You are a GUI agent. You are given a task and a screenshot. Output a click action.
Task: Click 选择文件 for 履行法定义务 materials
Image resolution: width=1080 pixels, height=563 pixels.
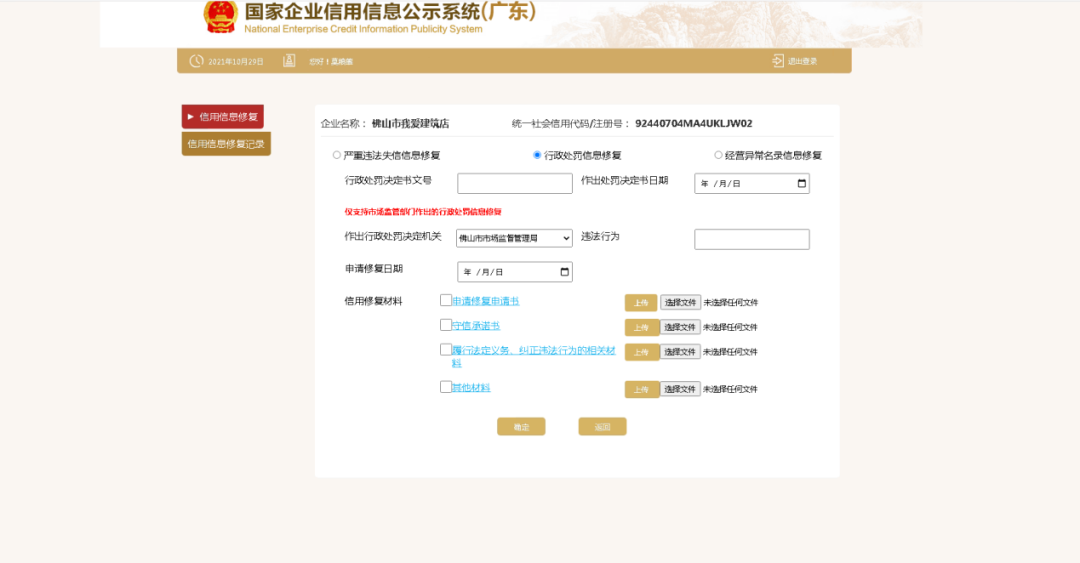coord(680,351)
